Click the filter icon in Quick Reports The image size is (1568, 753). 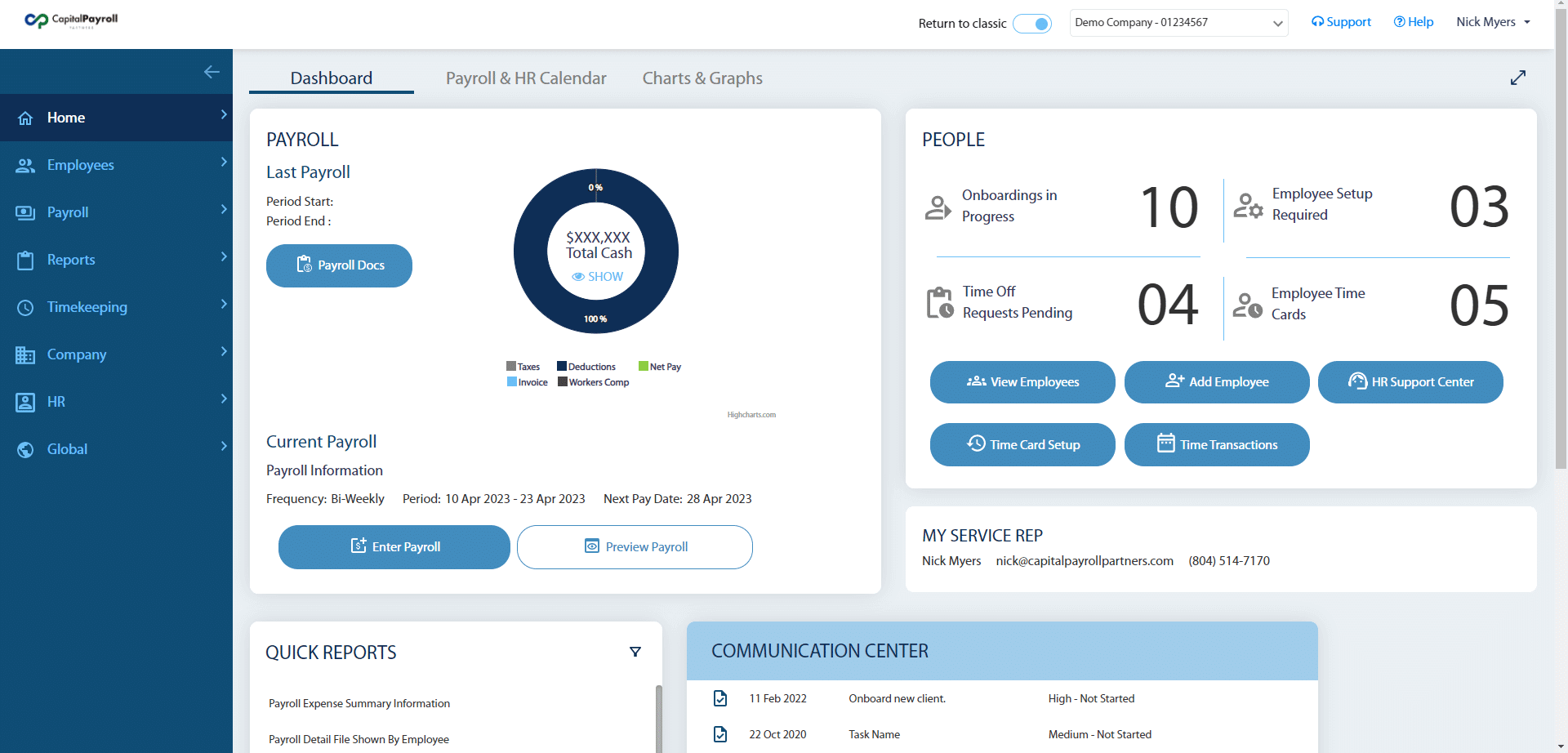(x=635, y=652)
